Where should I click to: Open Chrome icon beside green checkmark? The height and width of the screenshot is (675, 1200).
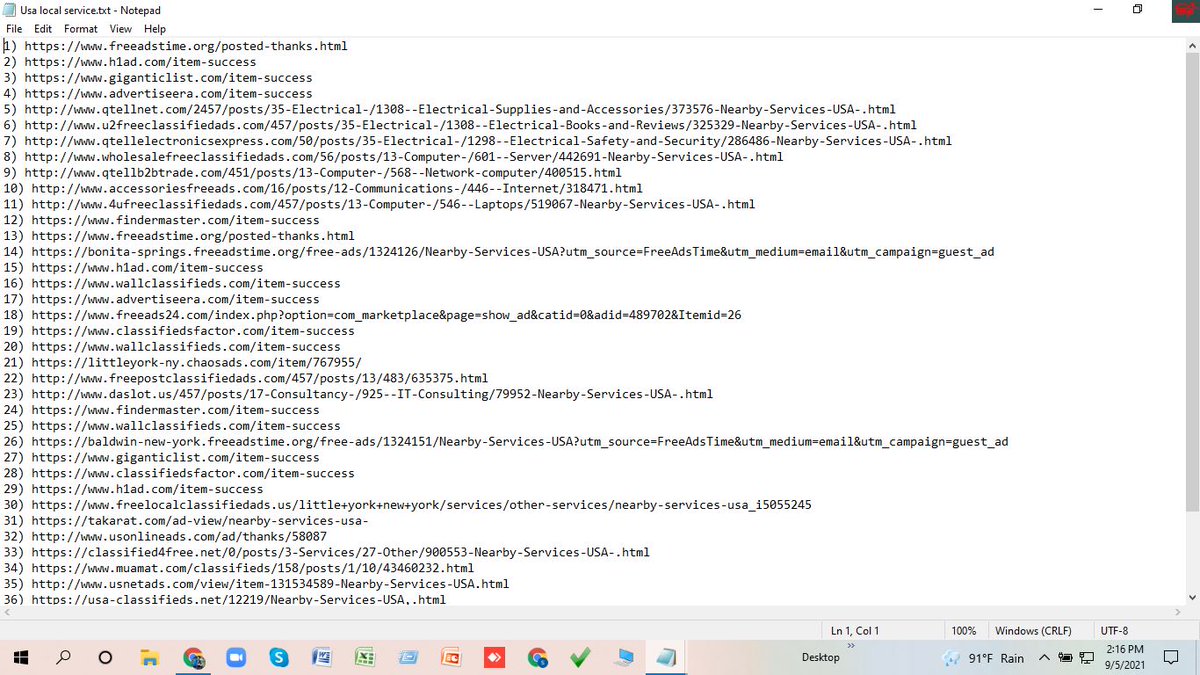pos(538,658)
